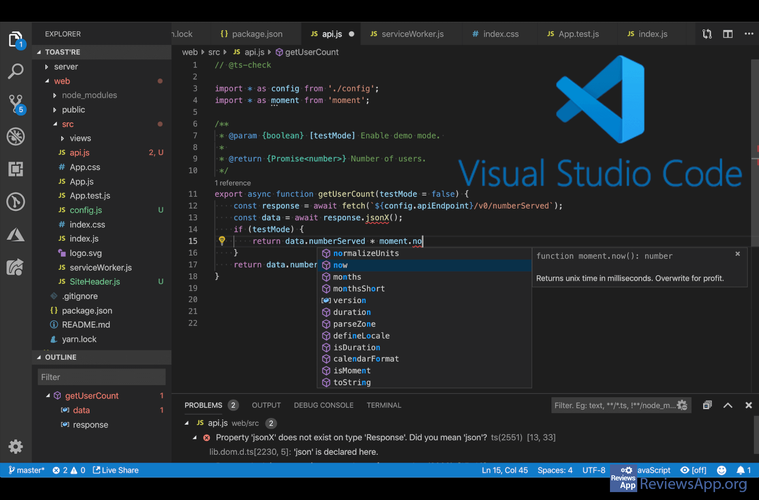Viewport: 759px width, 500px height.
Task: Click the Azure icon in activity bar
Action: [15, 235]
